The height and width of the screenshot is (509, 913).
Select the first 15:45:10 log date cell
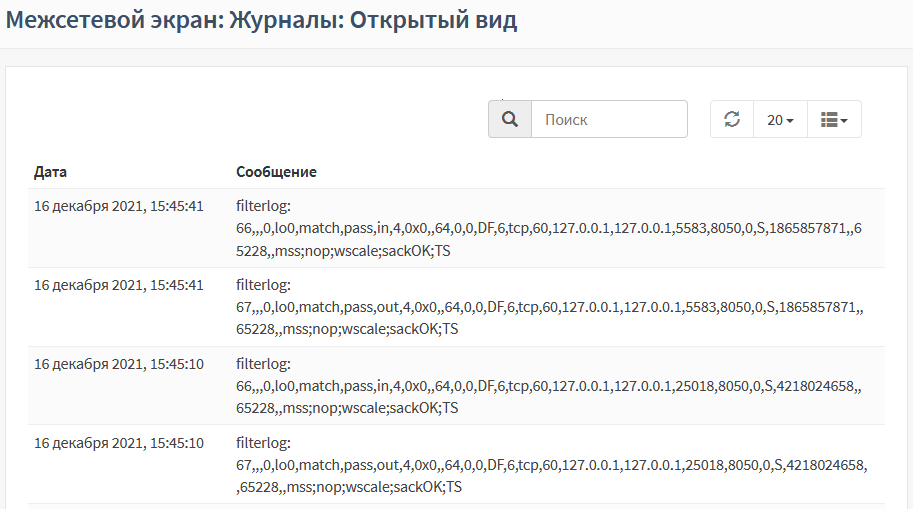click(x=119, y=365)
